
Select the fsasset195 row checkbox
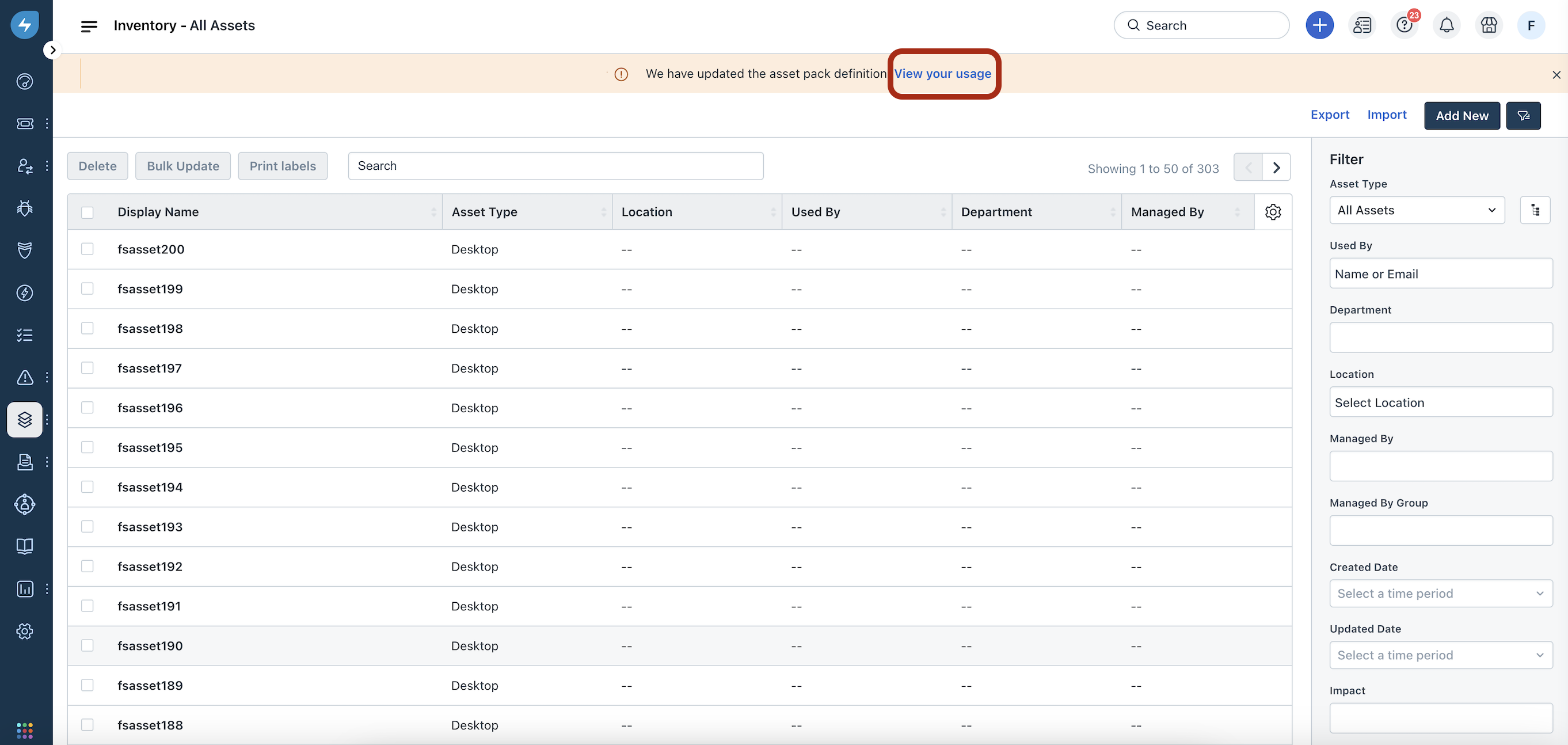pyautogui.click(x=87, y=447)
